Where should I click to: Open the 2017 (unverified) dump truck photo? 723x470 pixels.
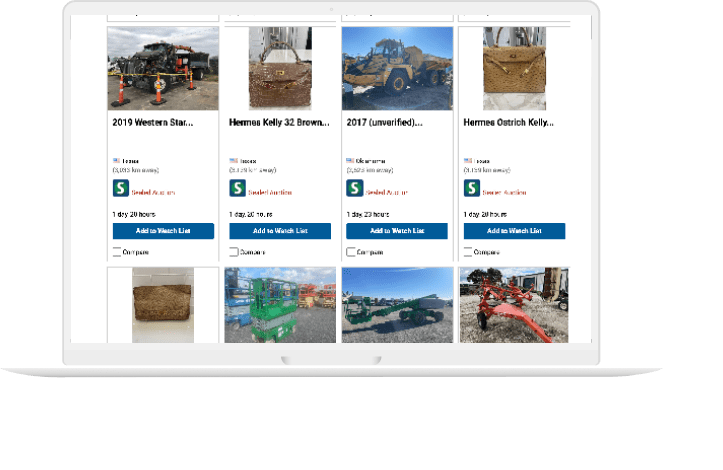(x=397, y=68)
